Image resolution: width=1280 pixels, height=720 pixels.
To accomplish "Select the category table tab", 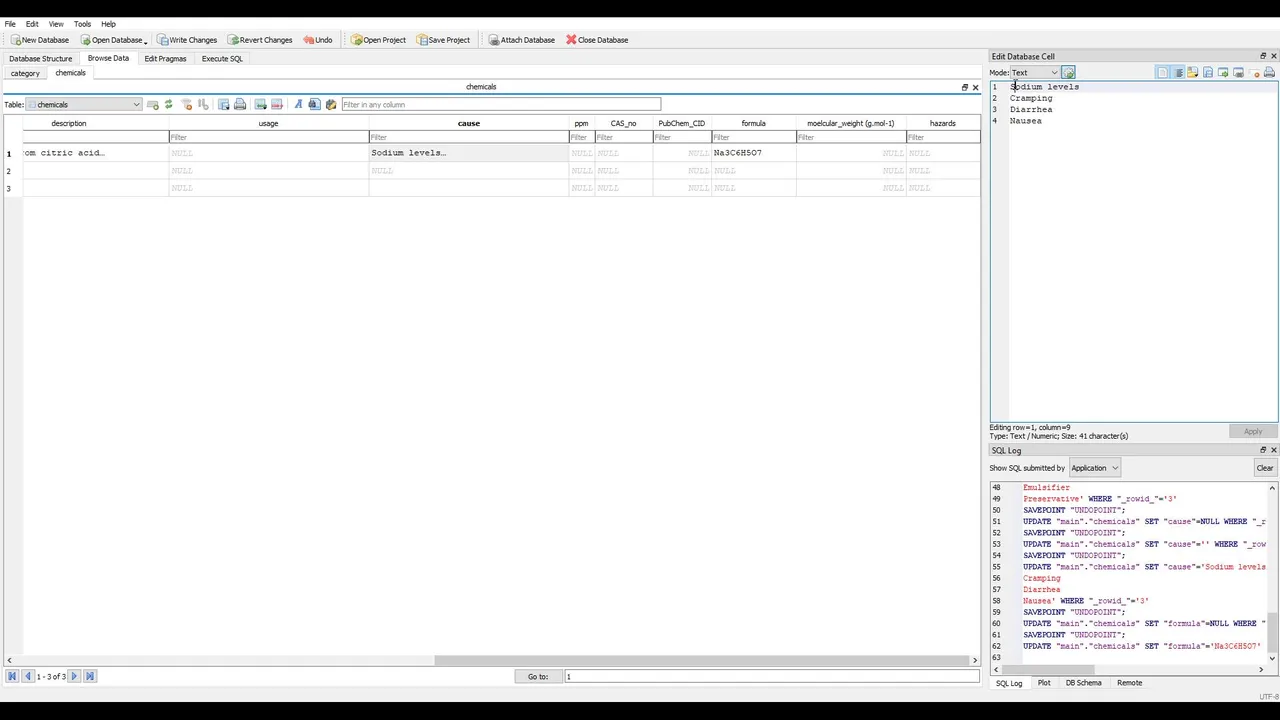I will point(25,73).
